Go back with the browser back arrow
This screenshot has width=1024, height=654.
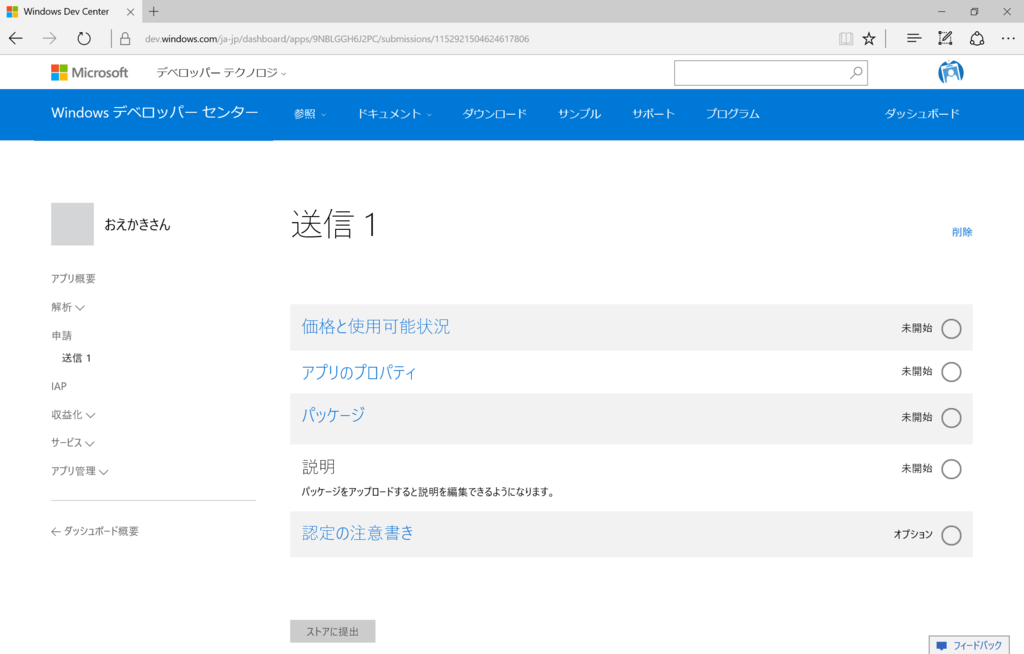pyautogui.click(x=16, y=39)
